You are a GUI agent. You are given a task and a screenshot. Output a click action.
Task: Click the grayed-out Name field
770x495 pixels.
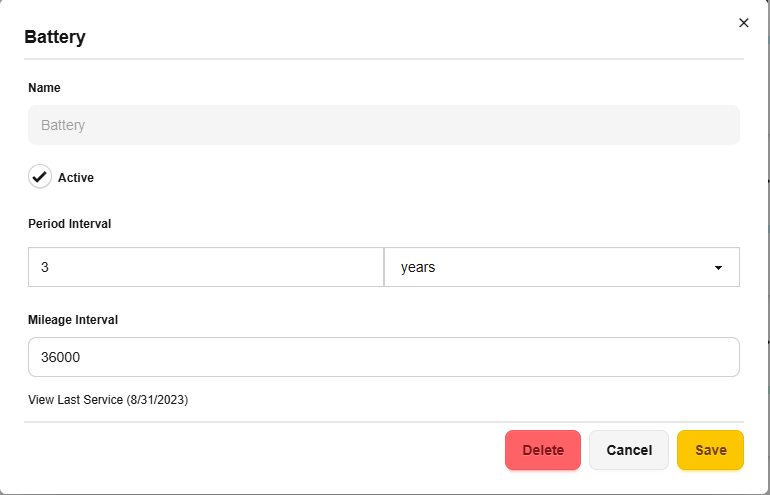coord(383,125)
